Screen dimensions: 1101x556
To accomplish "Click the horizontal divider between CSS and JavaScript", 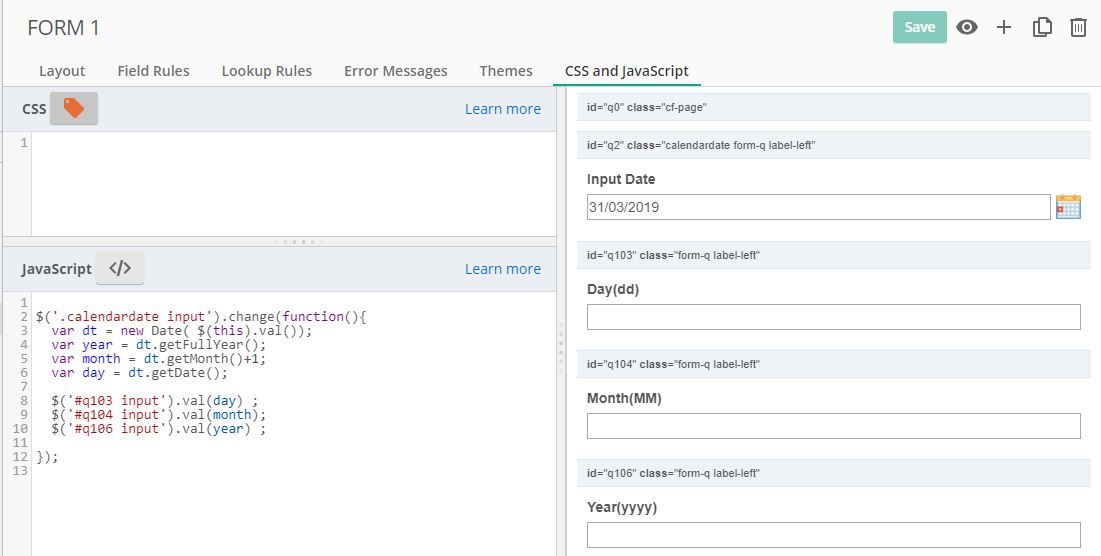I will coord(280,242).
